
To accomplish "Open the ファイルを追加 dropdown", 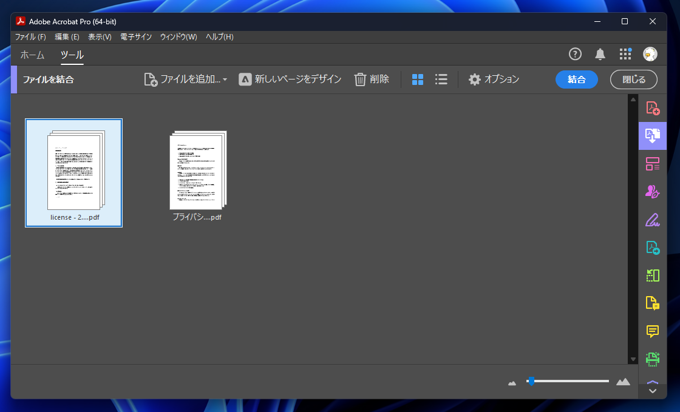I will tap(186, 80).
